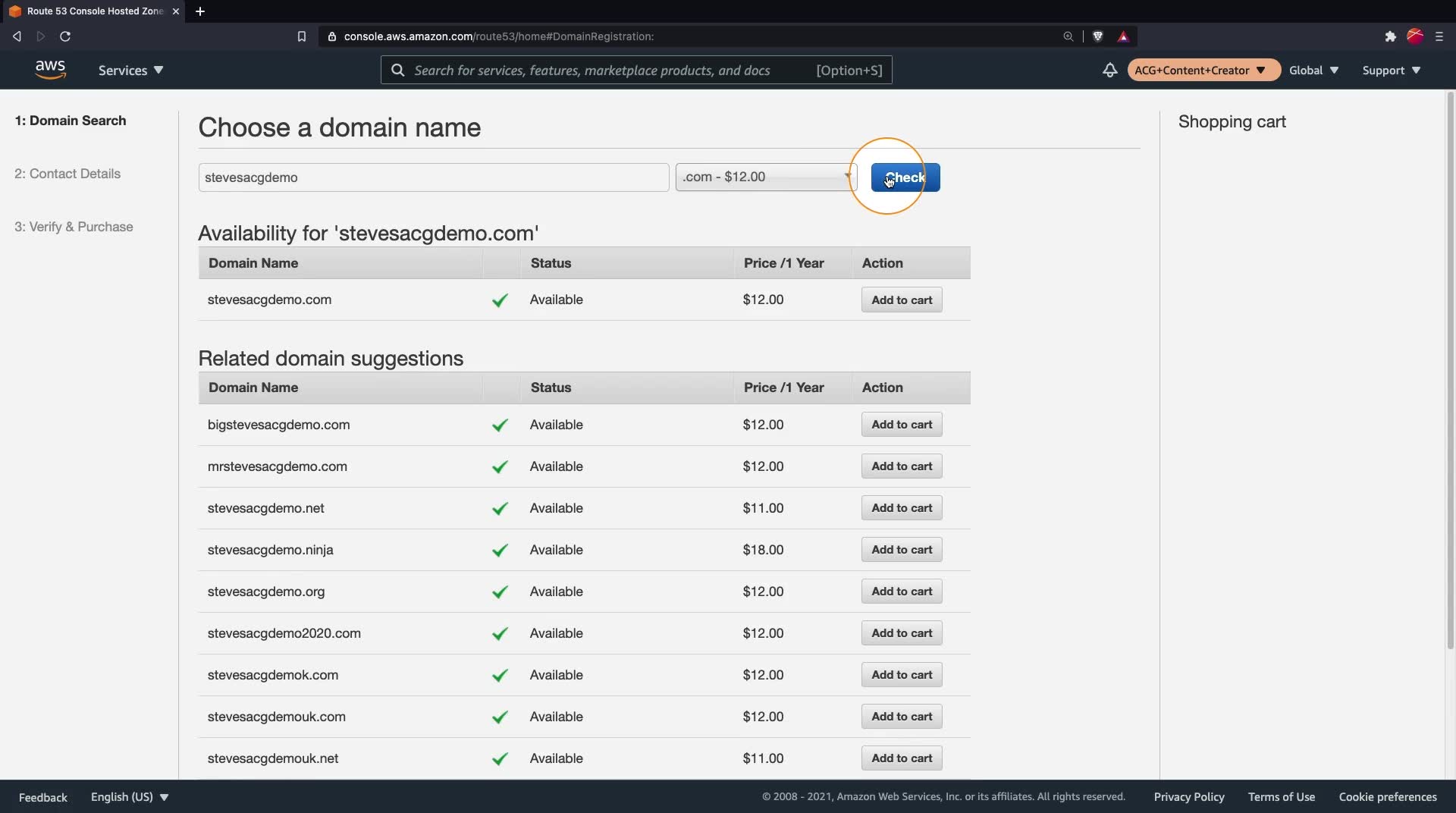This screenshot has height=813, width=1456.
Task: Open the AWS logo home link
Action: click(50, 70)
